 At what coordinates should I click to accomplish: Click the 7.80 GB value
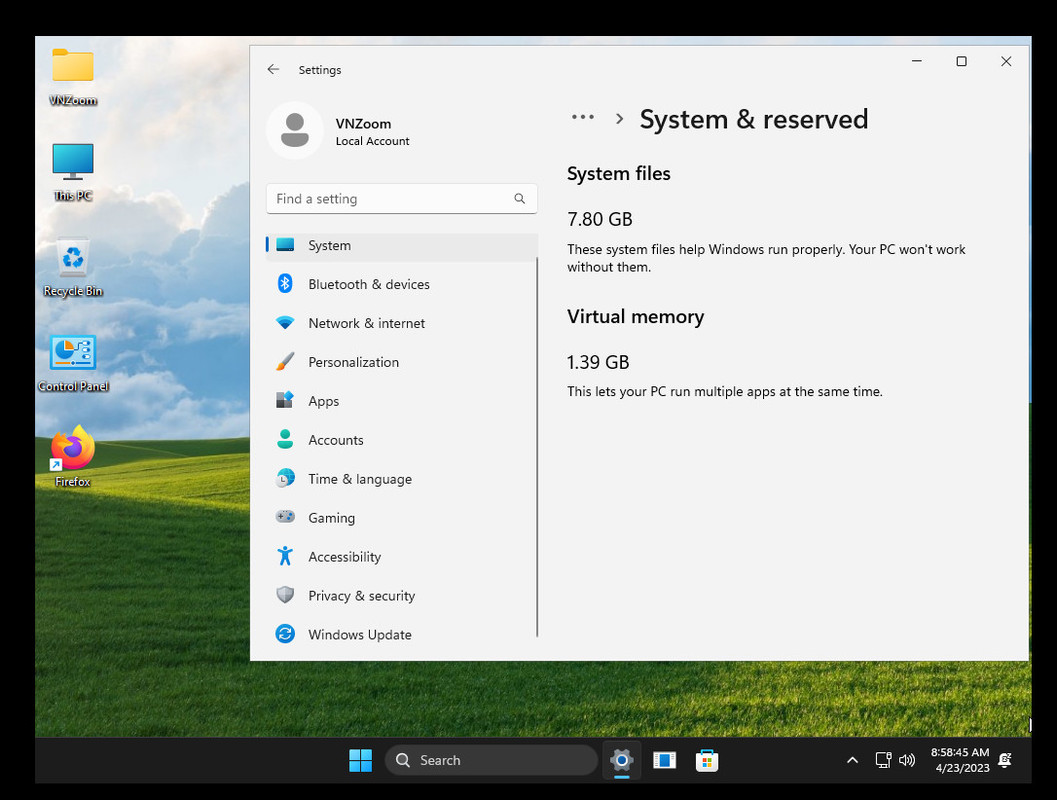600,219
